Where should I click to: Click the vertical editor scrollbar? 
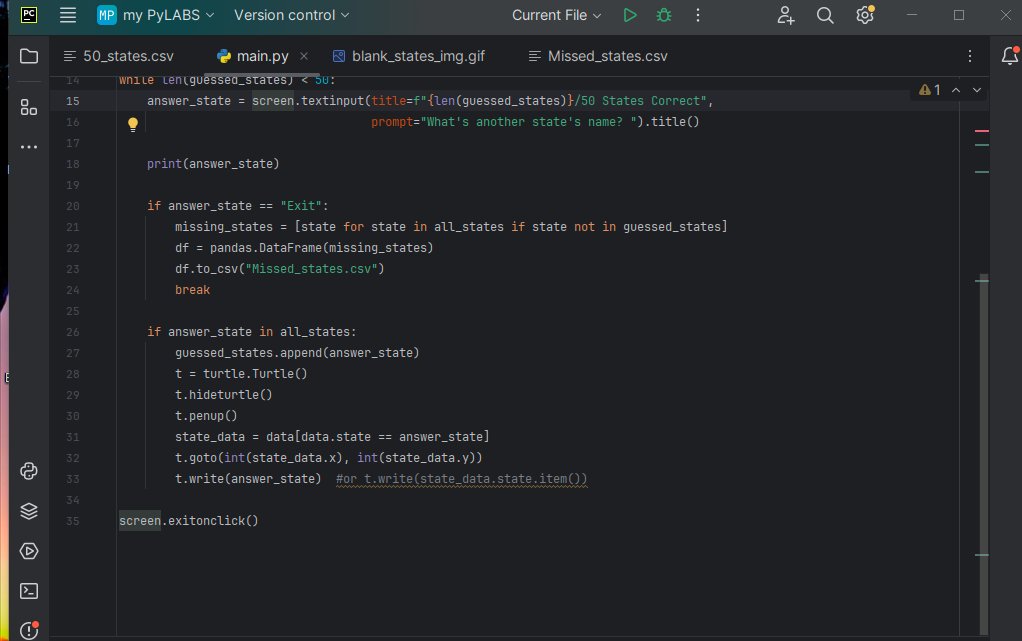coord(982,454)
